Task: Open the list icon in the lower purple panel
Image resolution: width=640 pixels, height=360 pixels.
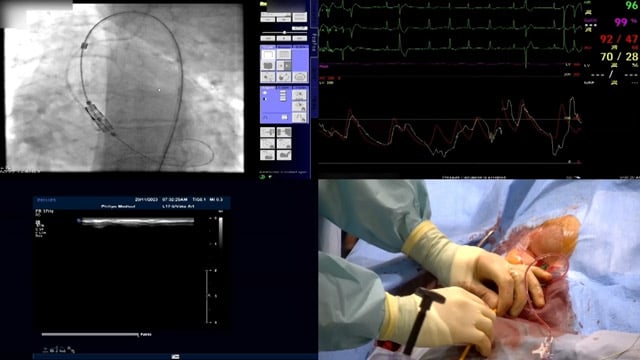Action: point(283,96)
